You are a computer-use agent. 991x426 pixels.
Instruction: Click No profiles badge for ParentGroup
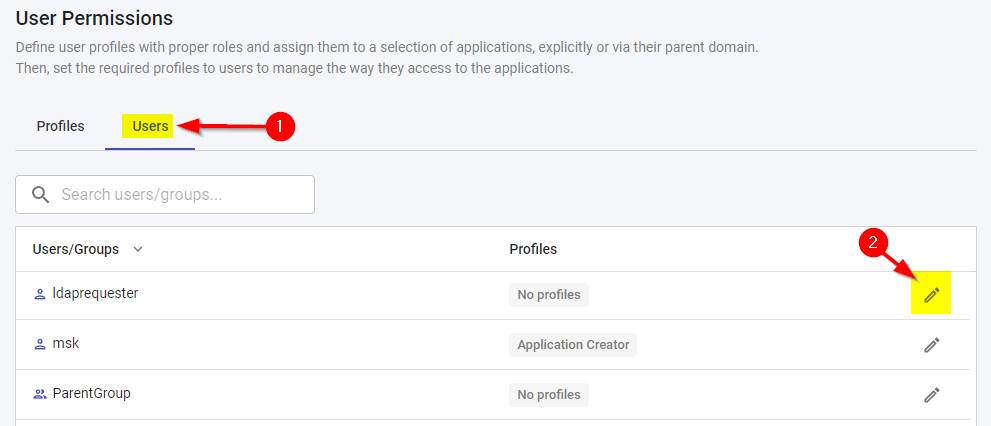(549, 395)
